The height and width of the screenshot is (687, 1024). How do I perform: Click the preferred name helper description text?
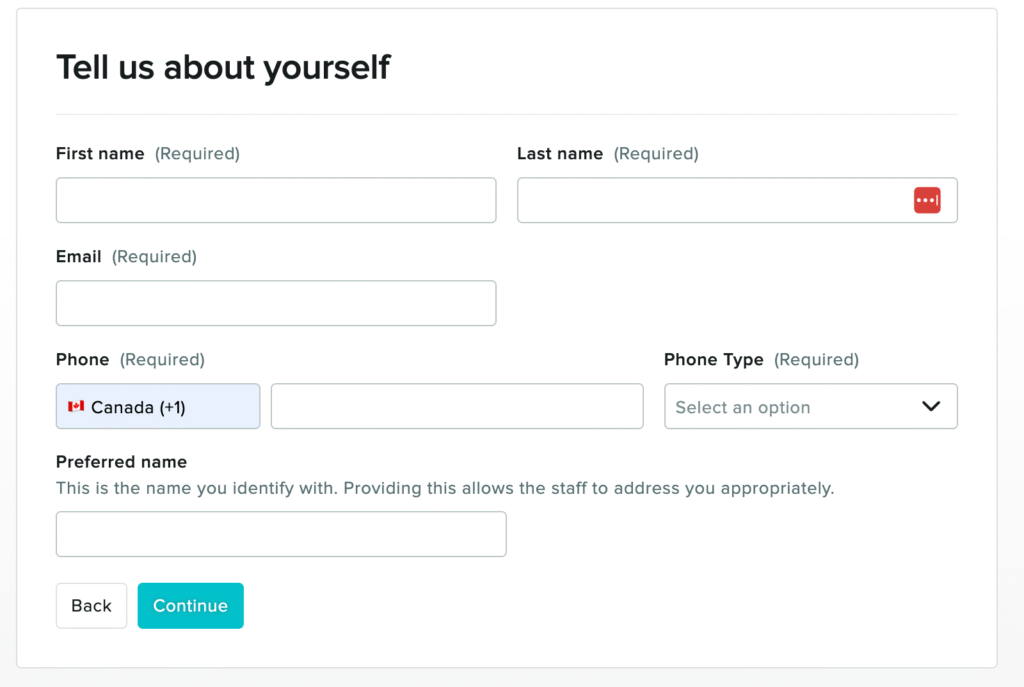coord(444,489)
